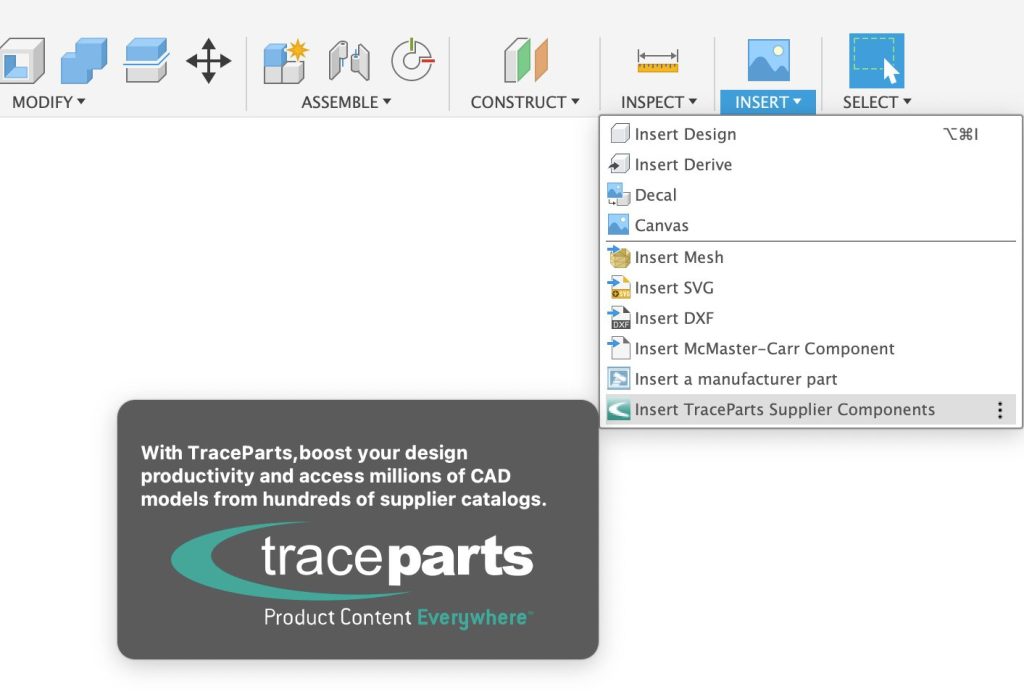1024x697 pixels.
Task: Collapse the INSERT dropdown menu
Action: click(x=768, y=102)
